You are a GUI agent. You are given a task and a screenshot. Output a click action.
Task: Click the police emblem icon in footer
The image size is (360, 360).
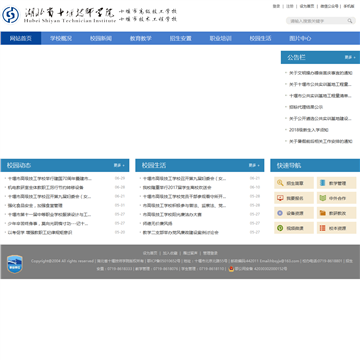tap(231, 269)
